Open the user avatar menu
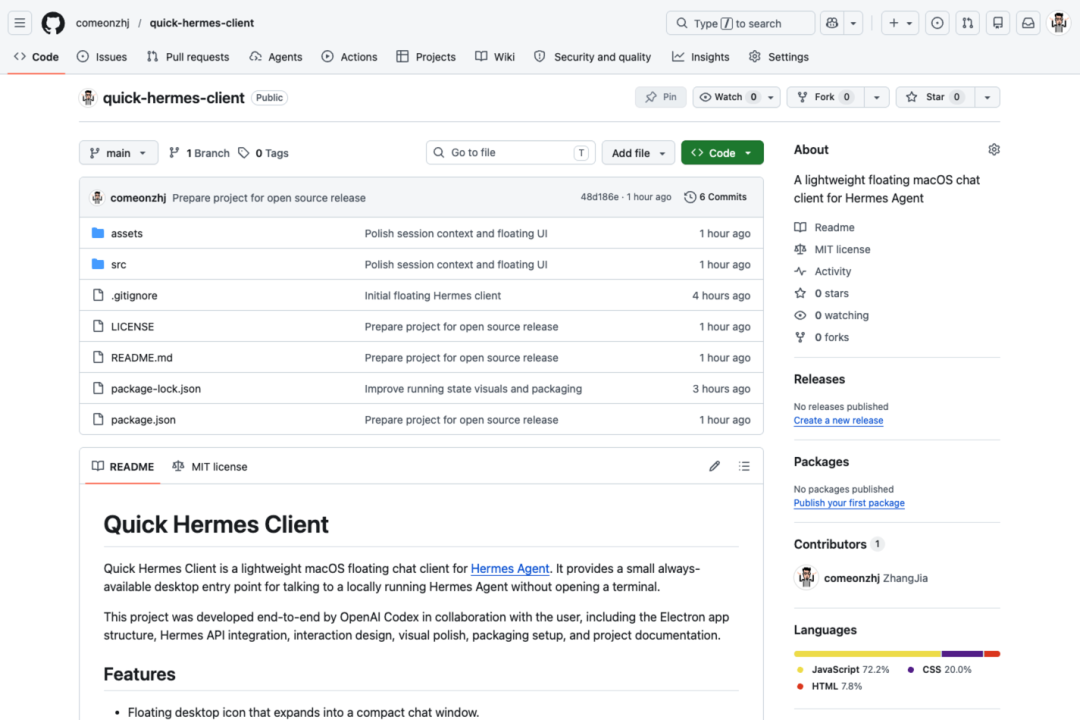 tap(1059, 23)
